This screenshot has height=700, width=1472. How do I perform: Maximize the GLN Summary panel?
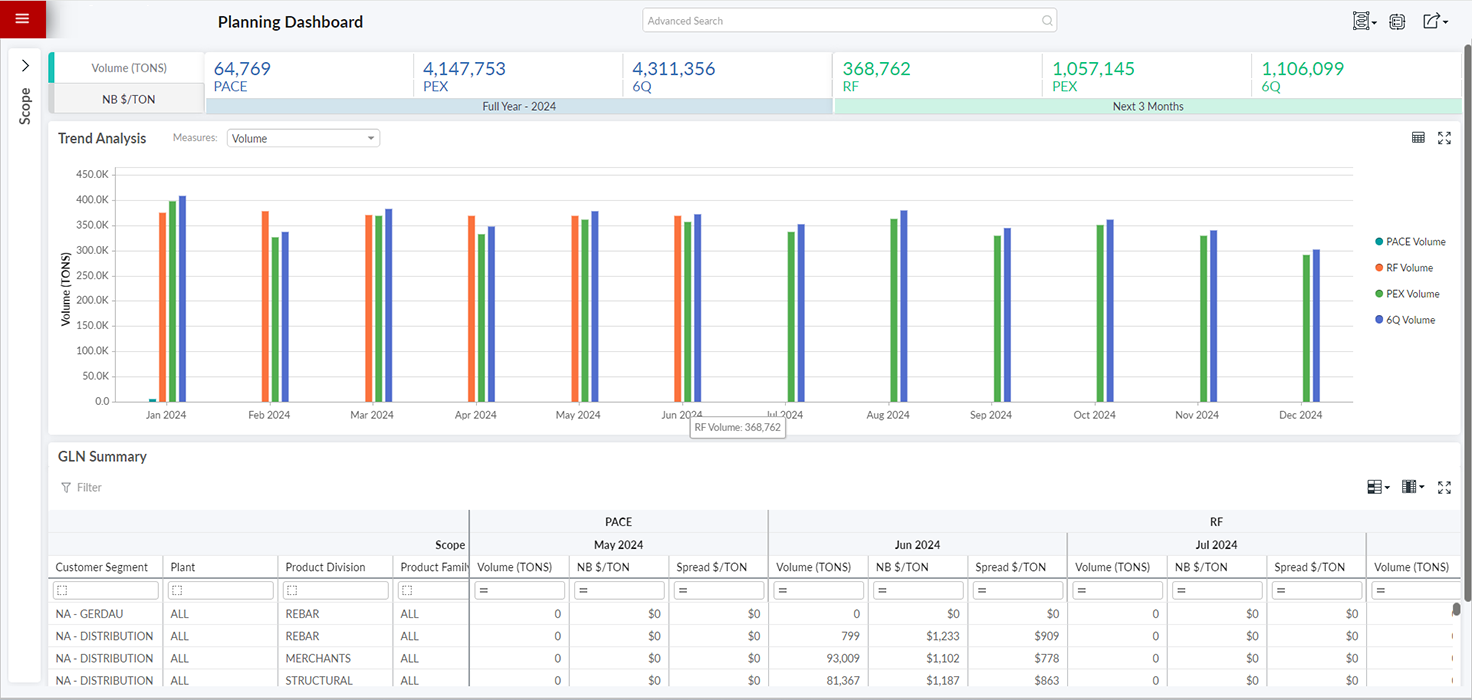point(1444,487)
